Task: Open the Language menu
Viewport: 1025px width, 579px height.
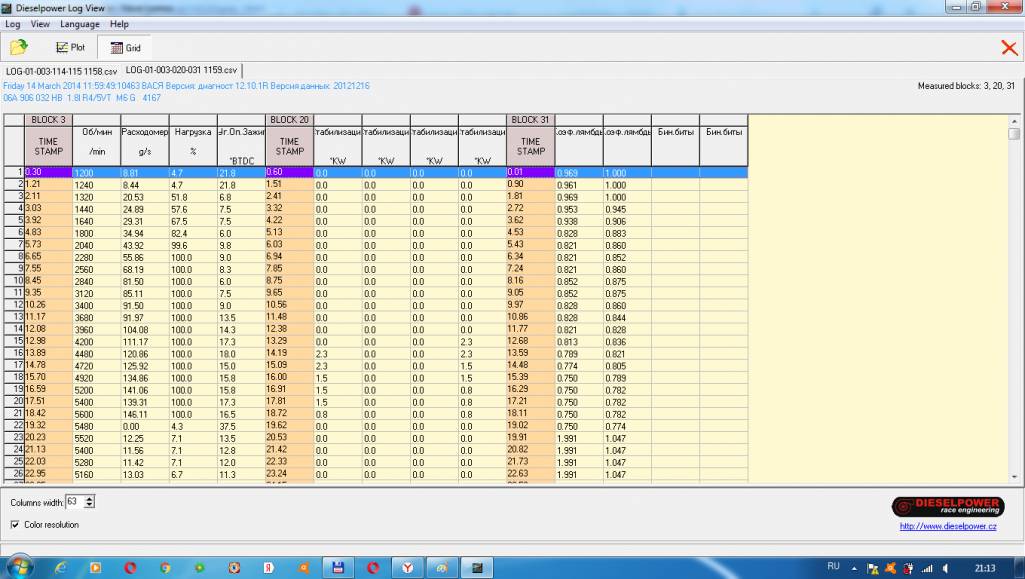Action: click(79, 24)
